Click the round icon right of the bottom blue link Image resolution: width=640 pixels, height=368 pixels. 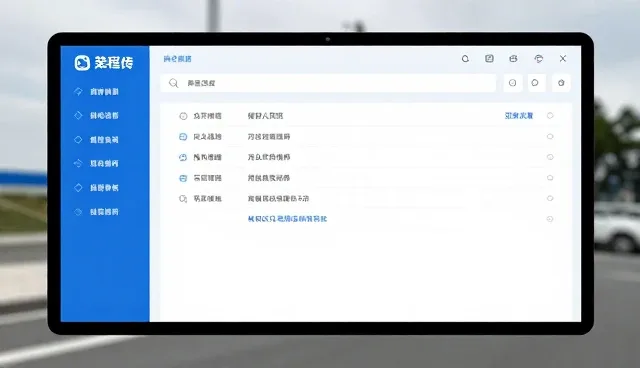click(x=550, y=219)
